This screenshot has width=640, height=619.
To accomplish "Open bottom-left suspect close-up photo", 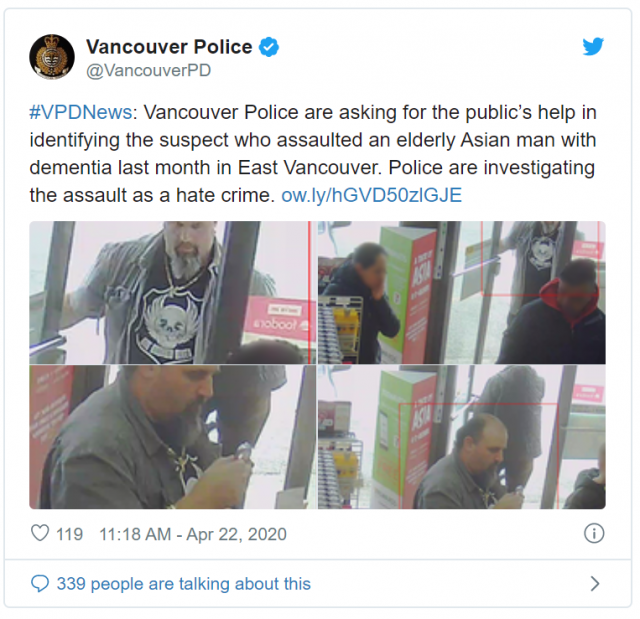I will click(x=173, y=437).
